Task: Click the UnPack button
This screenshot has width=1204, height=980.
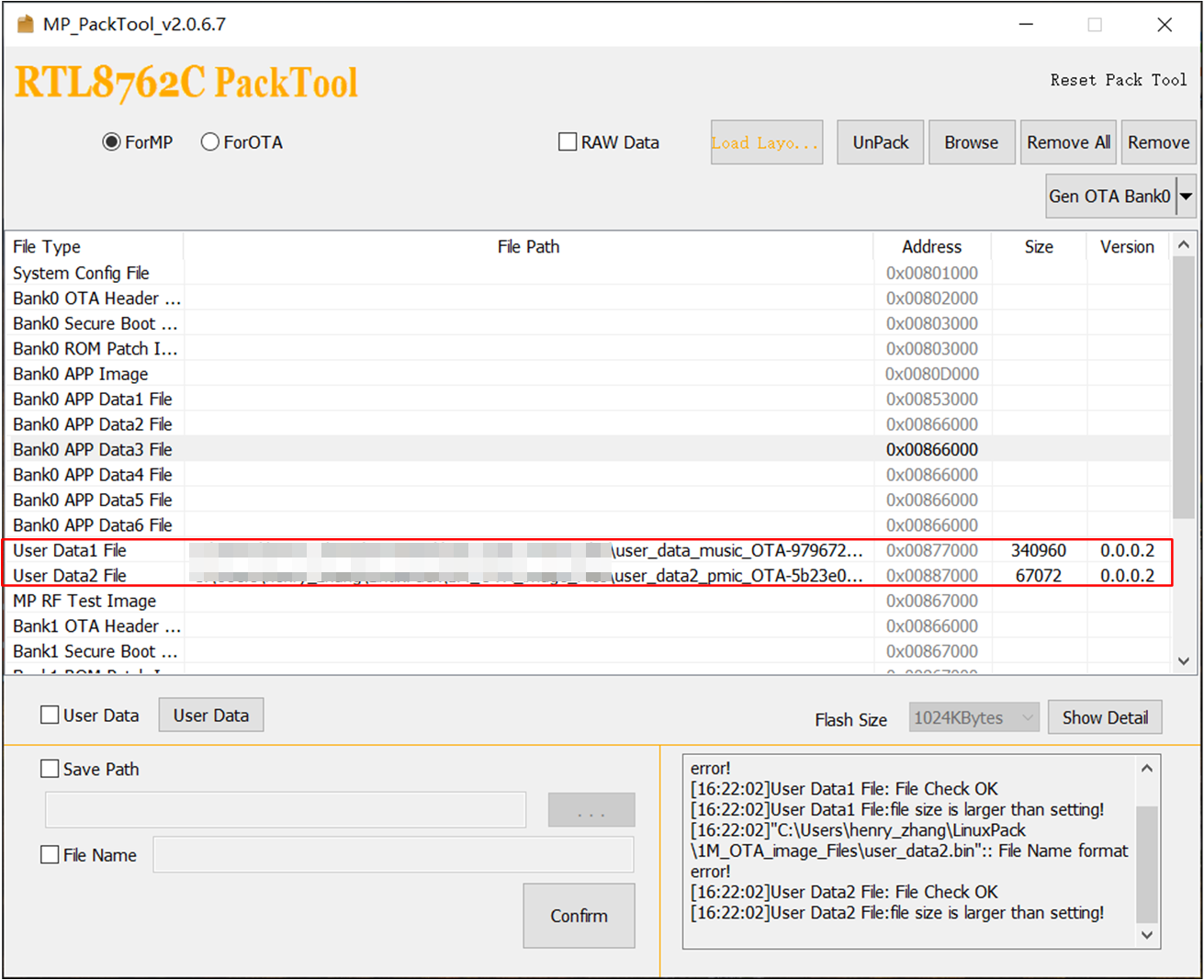Action: click(x=880, y=142)
